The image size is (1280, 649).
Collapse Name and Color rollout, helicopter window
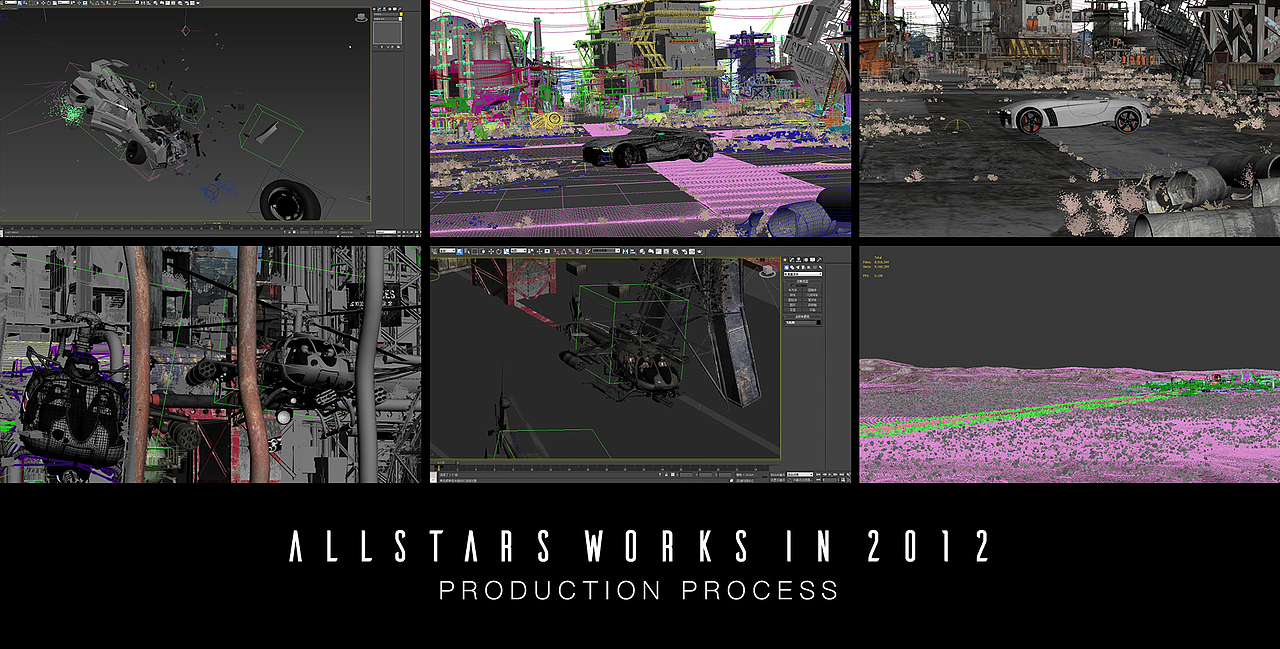click(x=803, y=317)
